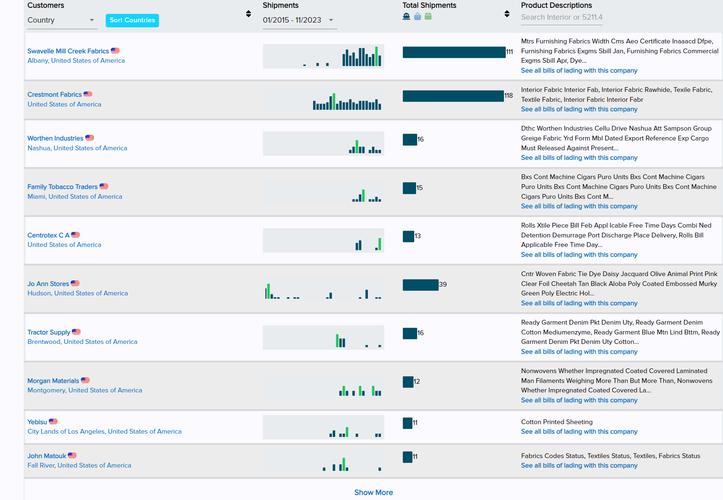The width and height of the screenshot is (723, 500).
Task: Click the dark lock icon under Total Shipments
Action: 406,16
